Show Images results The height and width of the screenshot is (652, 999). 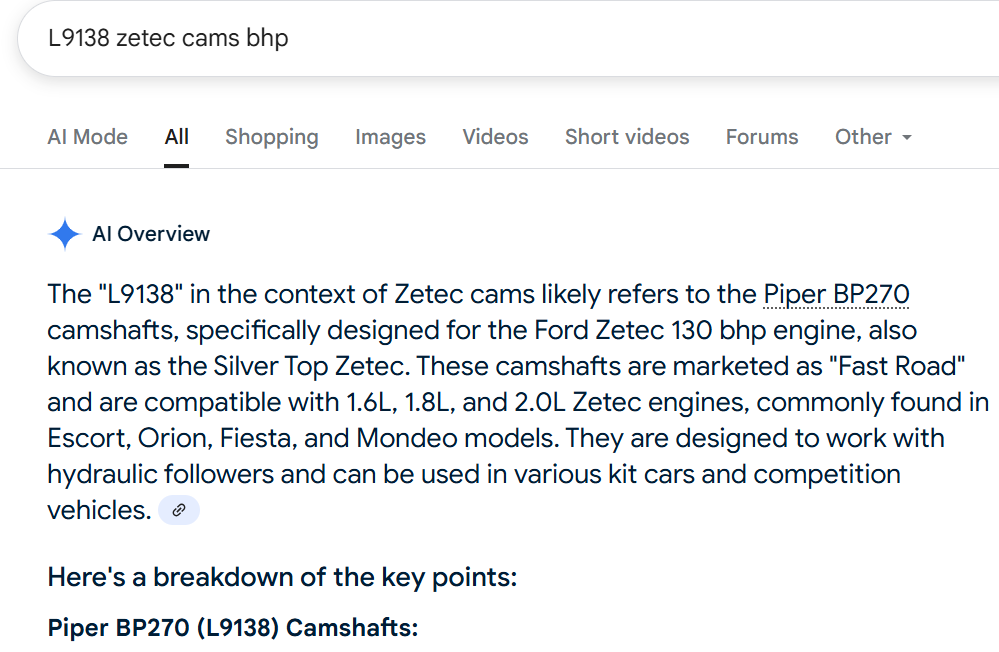(390, 137)
